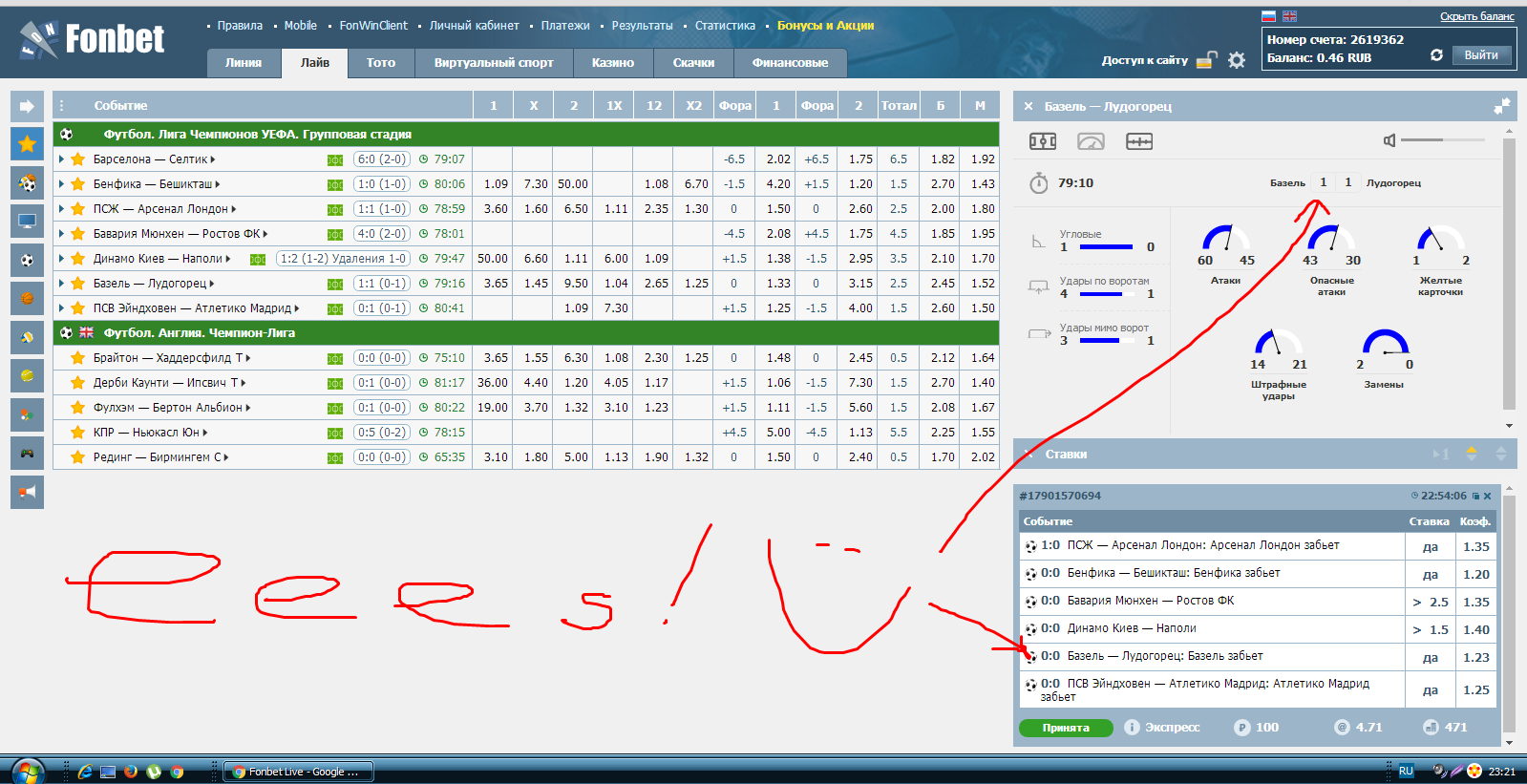Expand the Барселона — Селтик row arrow
The height and width of the screenshot is (784, 1527).
click(x=62, y=159)
